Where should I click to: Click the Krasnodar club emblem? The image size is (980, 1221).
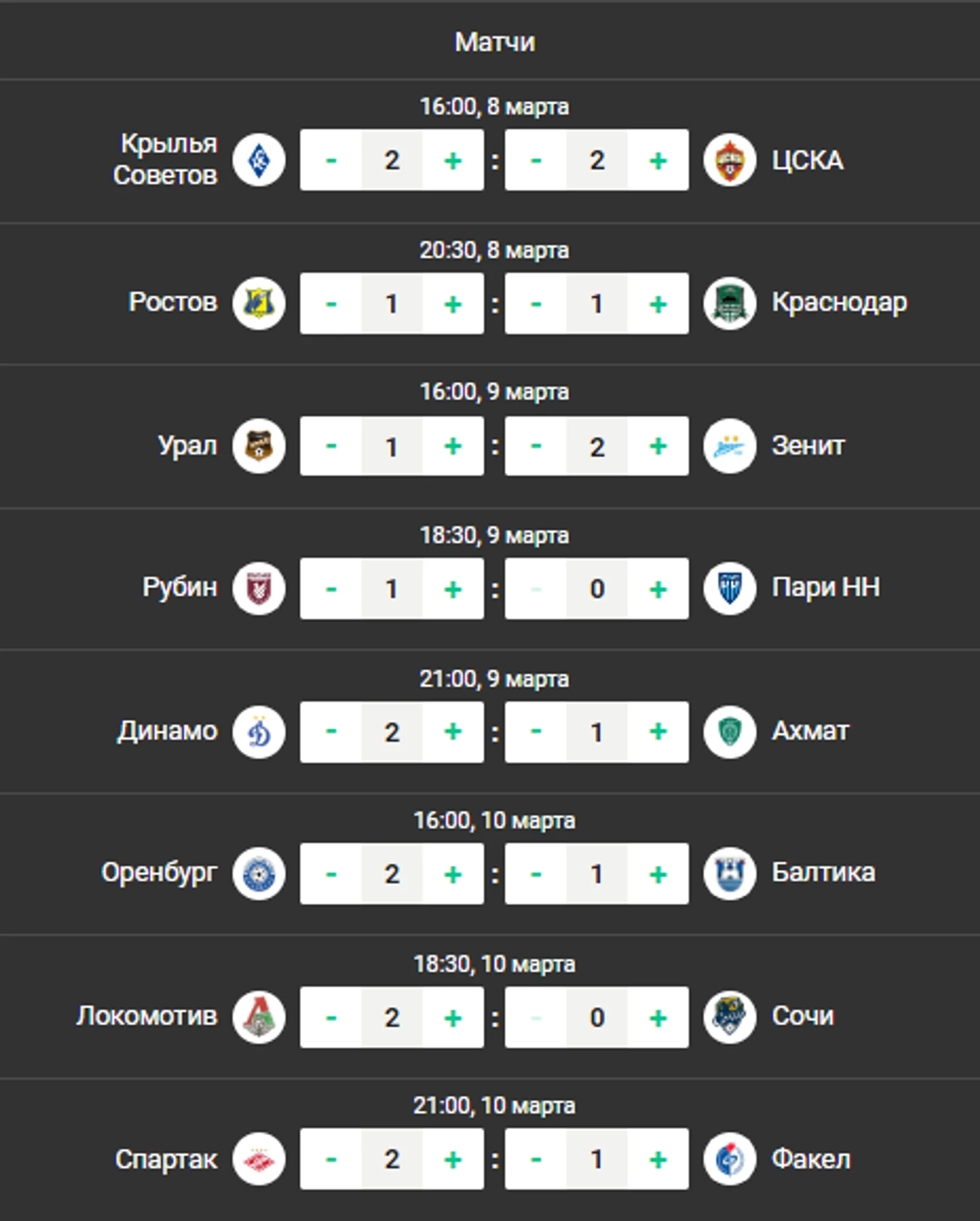730,303
